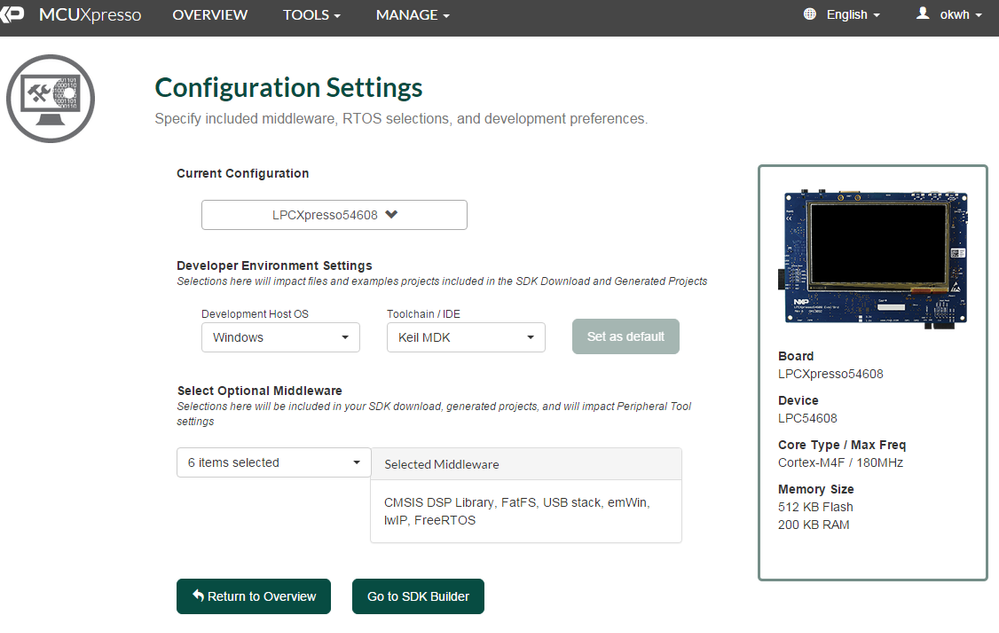Click the configuration settings monitor icon
The image size is (999, 633).
(50, 99)
